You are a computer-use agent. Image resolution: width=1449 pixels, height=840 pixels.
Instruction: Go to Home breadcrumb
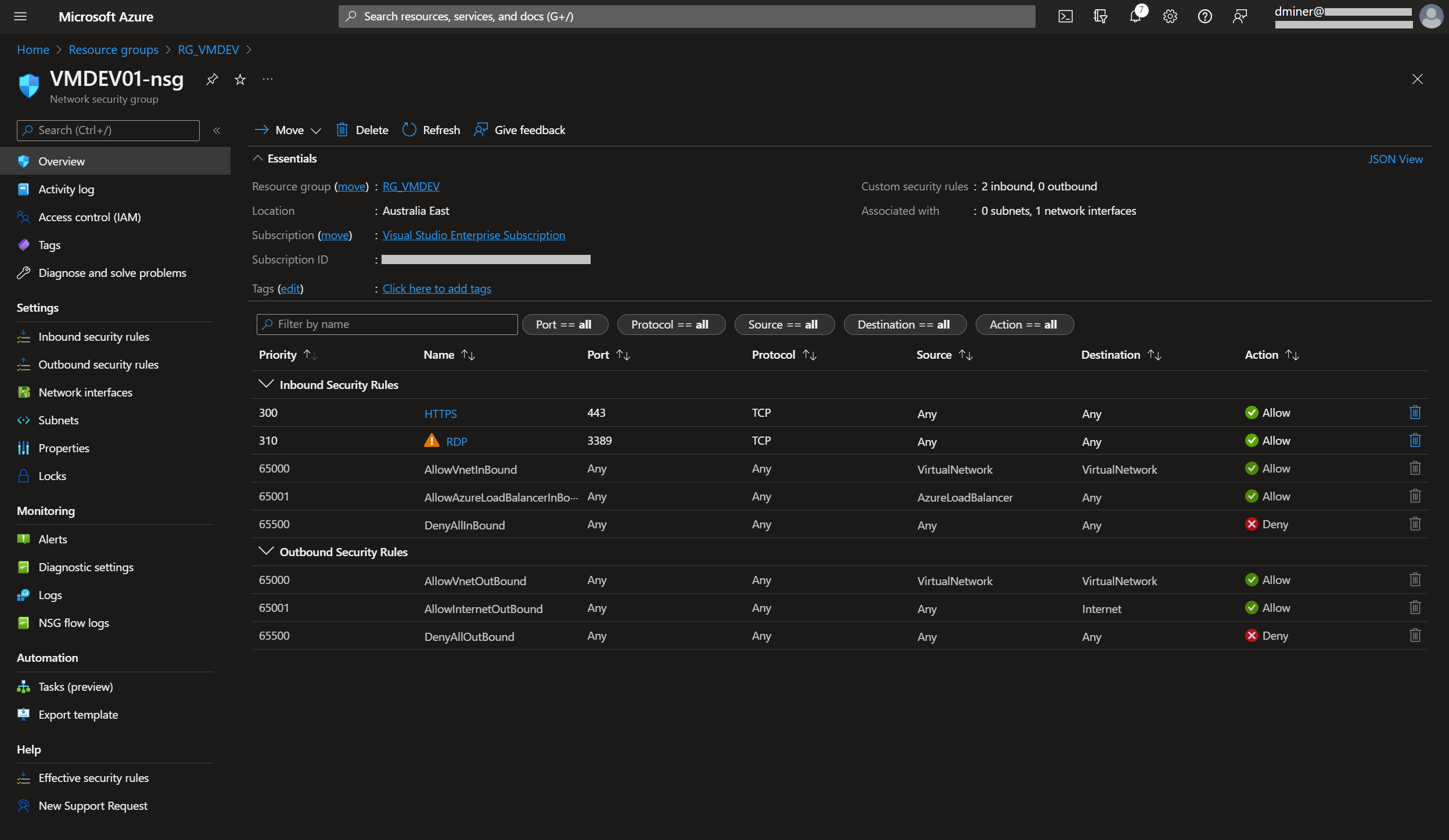pyautogui.click(x=33, y=50)
